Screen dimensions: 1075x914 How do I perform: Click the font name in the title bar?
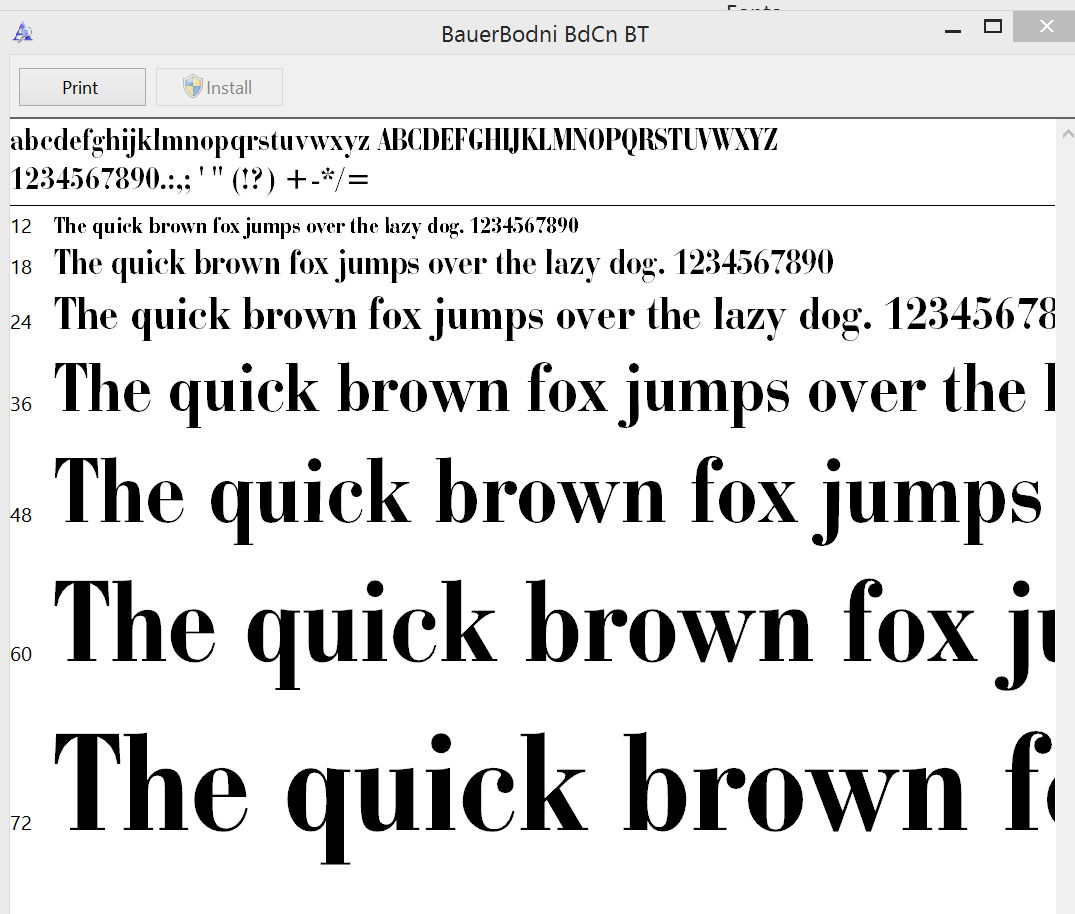(545, 33)
